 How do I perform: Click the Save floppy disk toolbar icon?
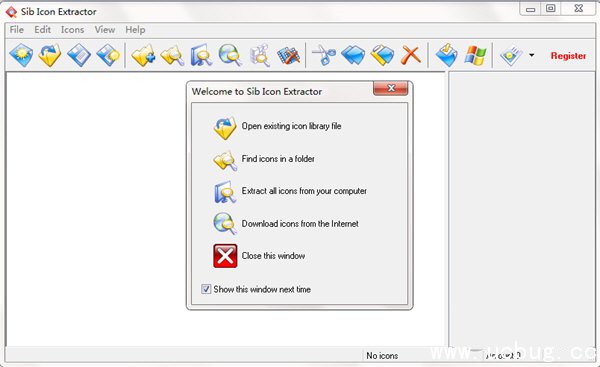tap(79, 55)
